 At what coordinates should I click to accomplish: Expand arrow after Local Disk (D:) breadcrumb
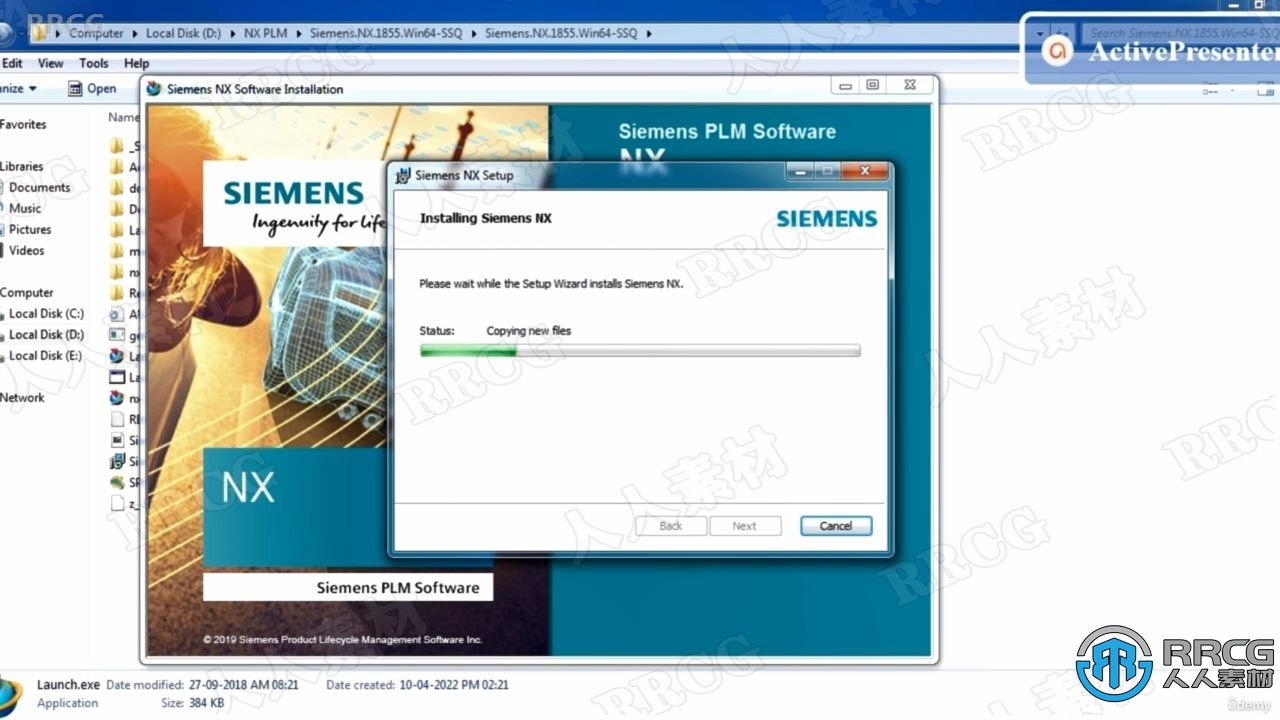click(232, 33)
